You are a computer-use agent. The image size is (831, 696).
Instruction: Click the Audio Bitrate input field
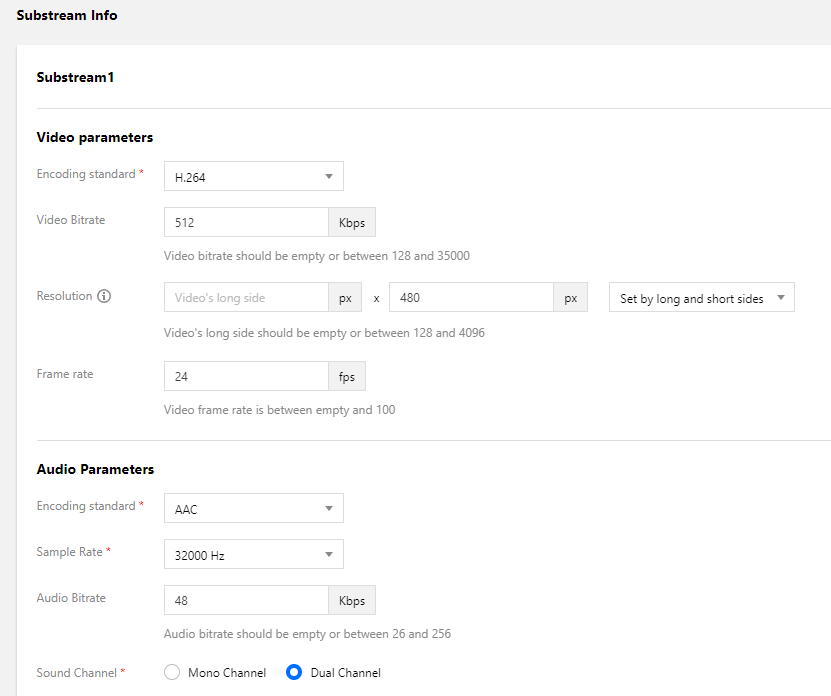point(246,601)
